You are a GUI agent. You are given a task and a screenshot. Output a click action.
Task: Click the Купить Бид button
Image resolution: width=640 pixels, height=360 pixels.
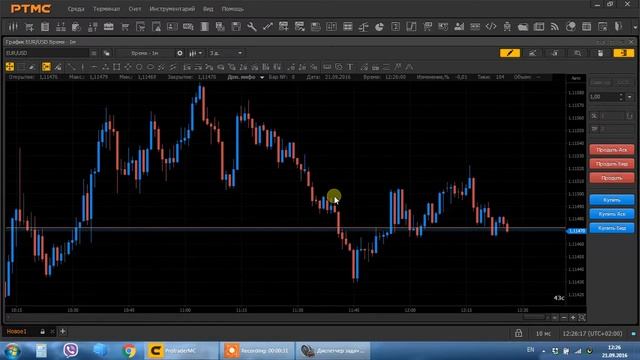click(x=612, y=228)
